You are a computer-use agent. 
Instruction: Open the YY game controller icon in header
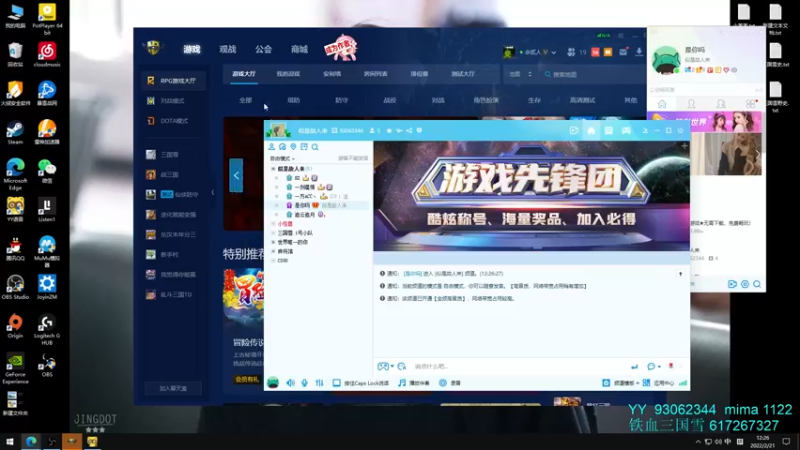tap(626, 131)
